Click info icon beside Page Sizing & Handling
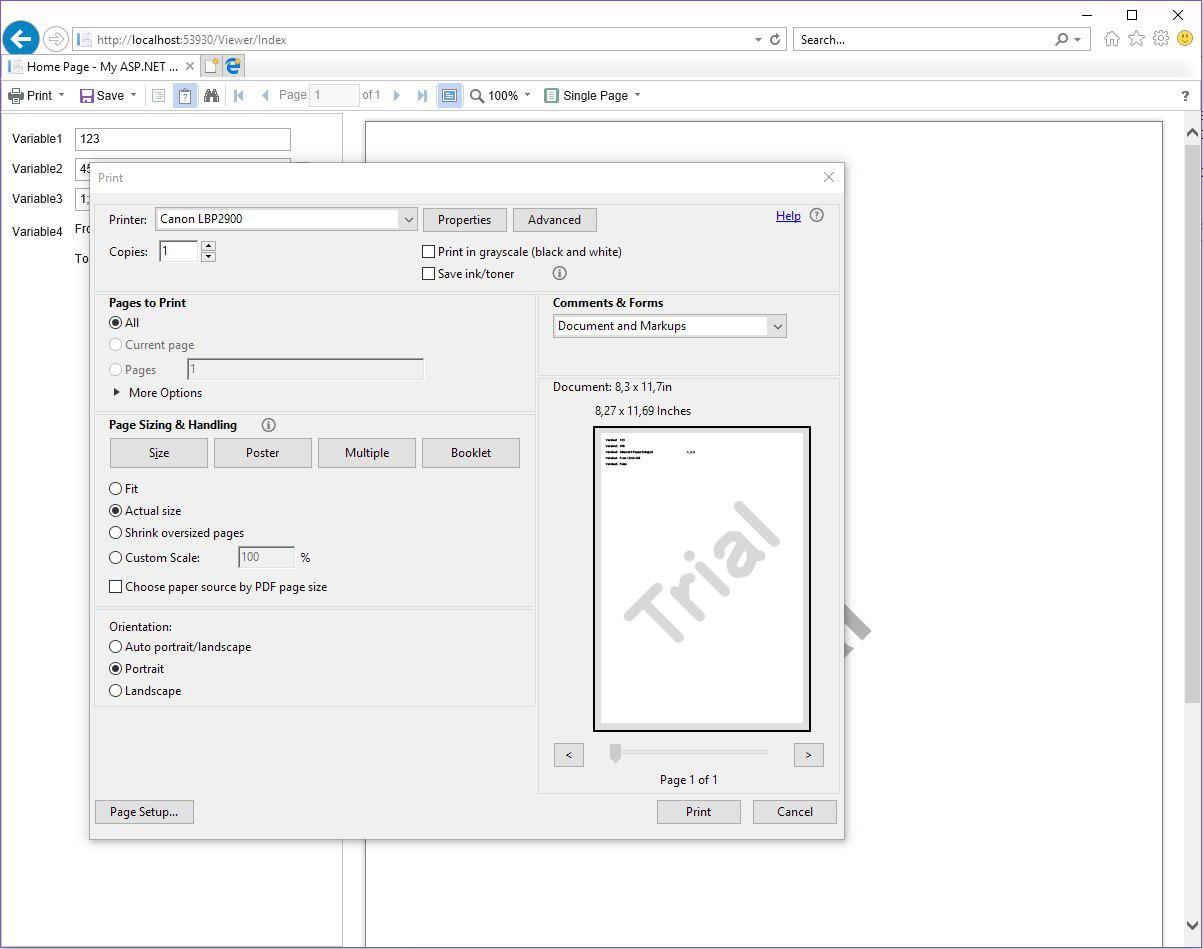Viewport: 1203px width, 949px height. [x=268, y=425]
